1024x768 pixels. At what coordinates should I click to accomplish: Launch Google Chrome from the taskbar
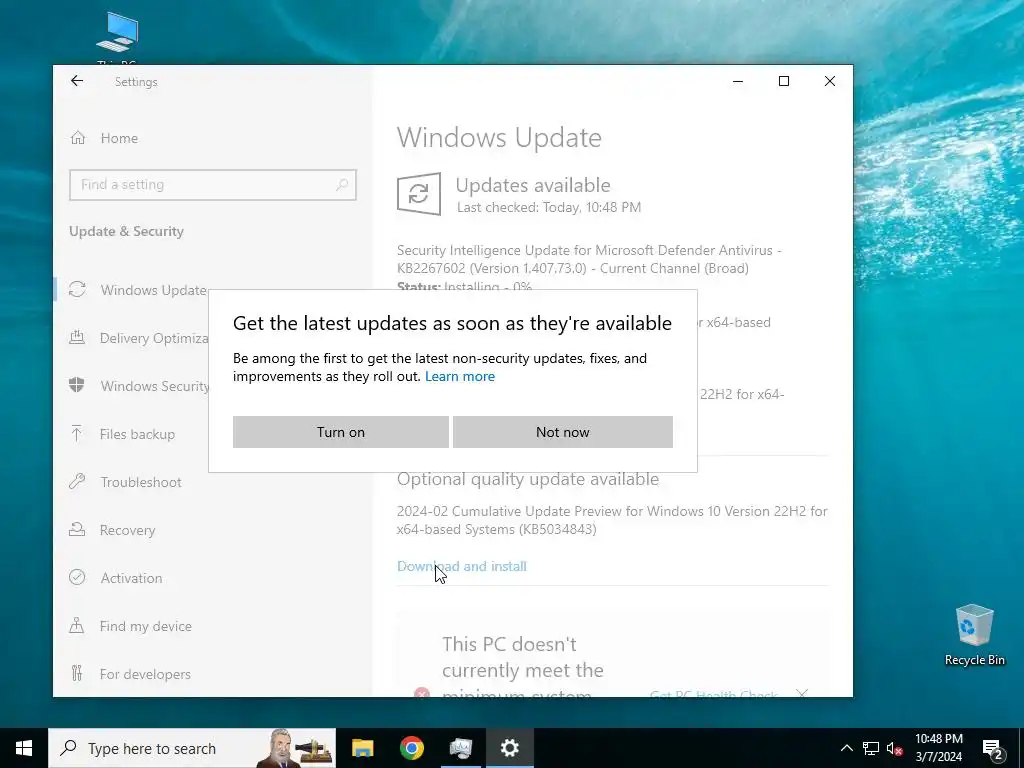(411, 748)
